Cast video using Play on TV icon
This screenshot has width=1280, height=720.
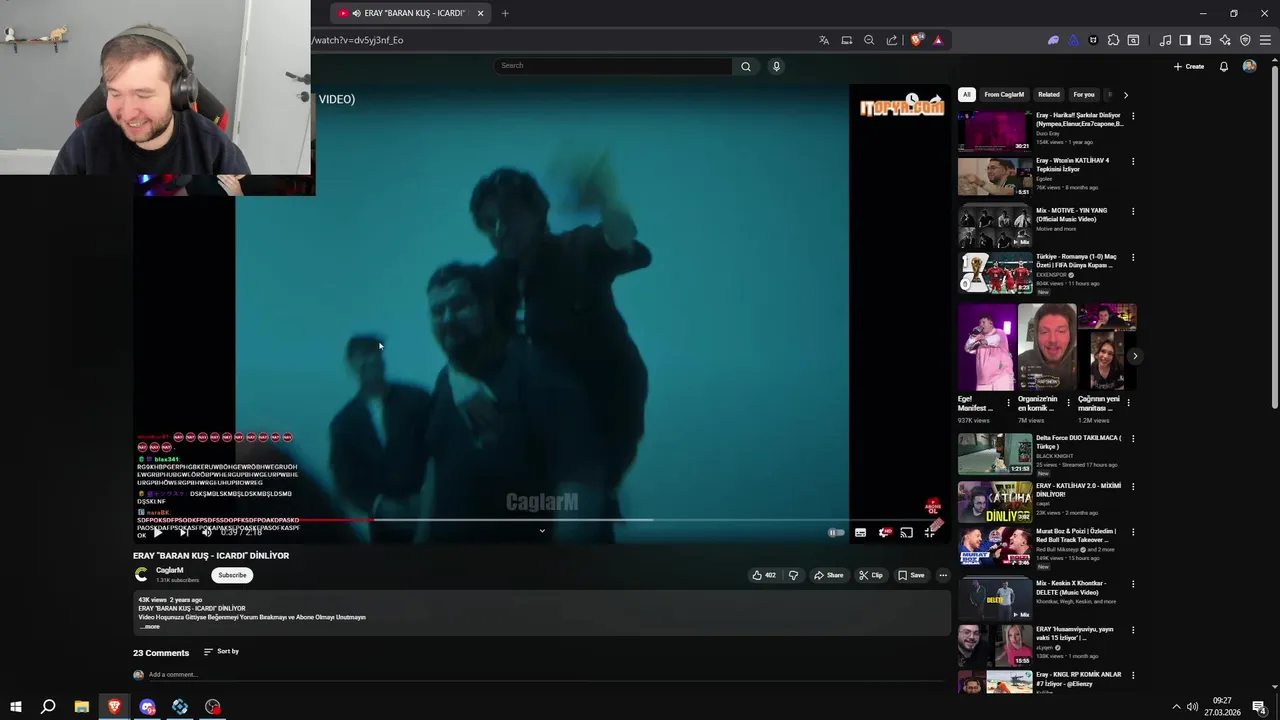pyautogui.click(x=906, y=532)
